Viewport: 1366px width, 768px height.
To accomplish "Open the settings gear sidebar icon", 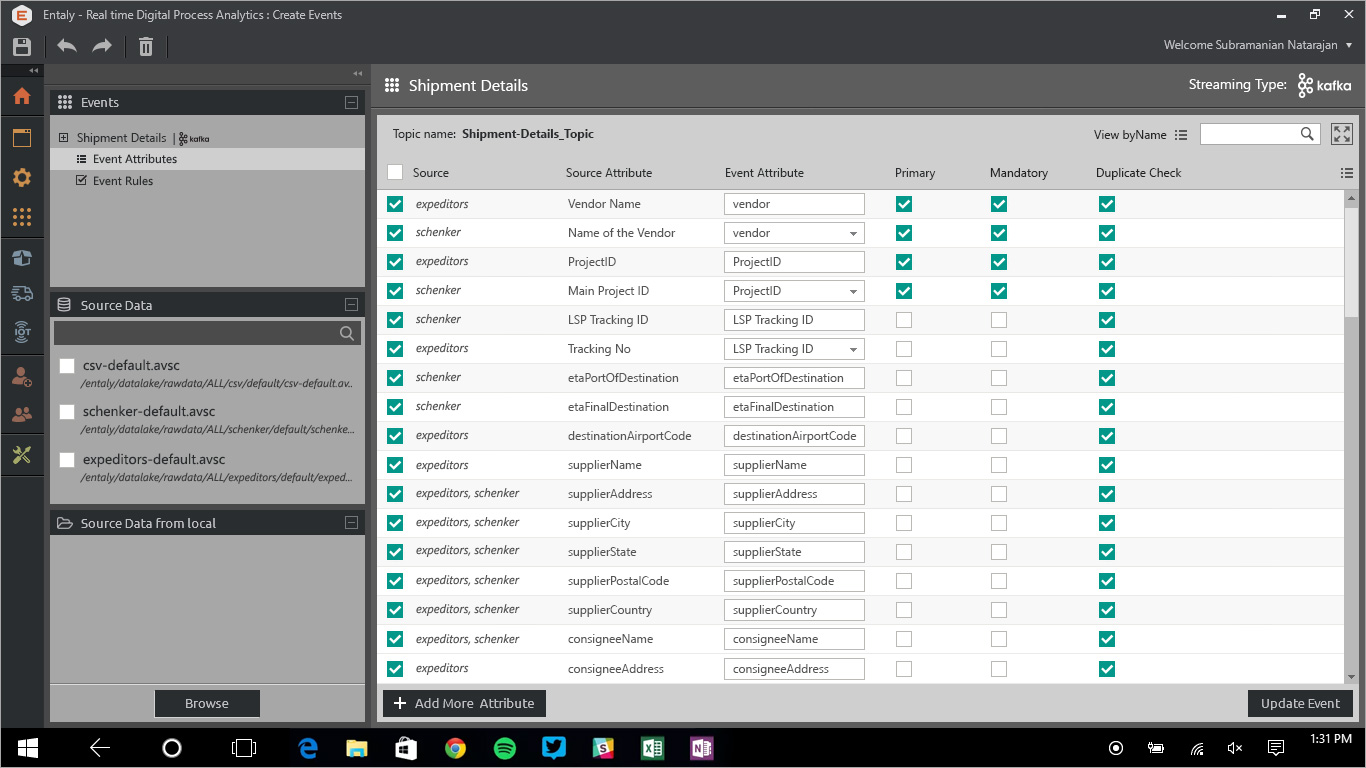I will pyautogui.click(x=22, y=178).
